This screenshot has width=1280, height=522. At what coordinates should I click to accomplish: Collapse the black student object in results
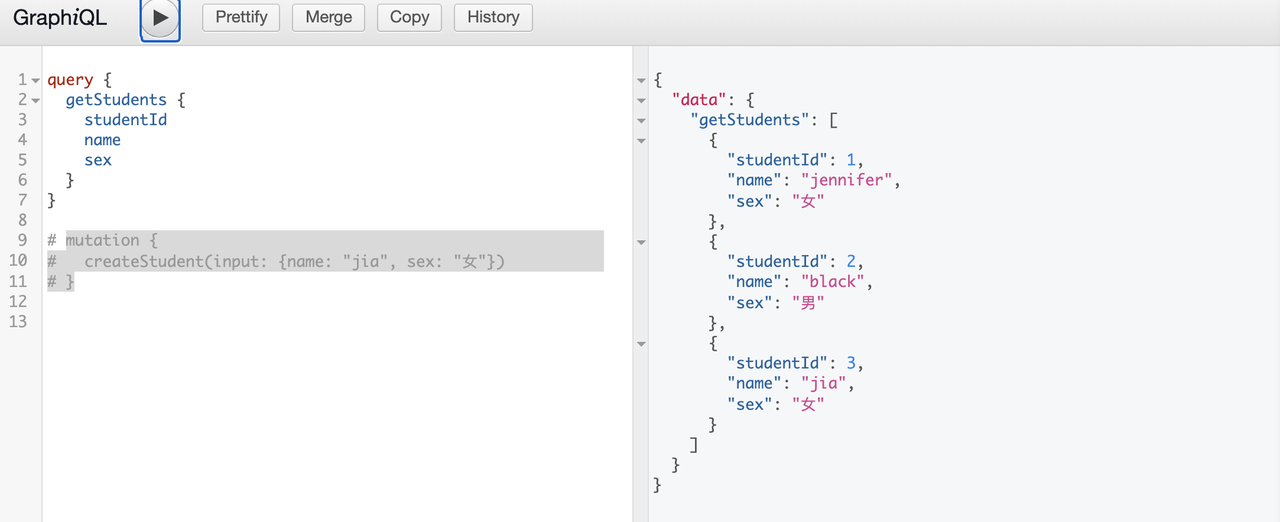click(x=641, y=242)
